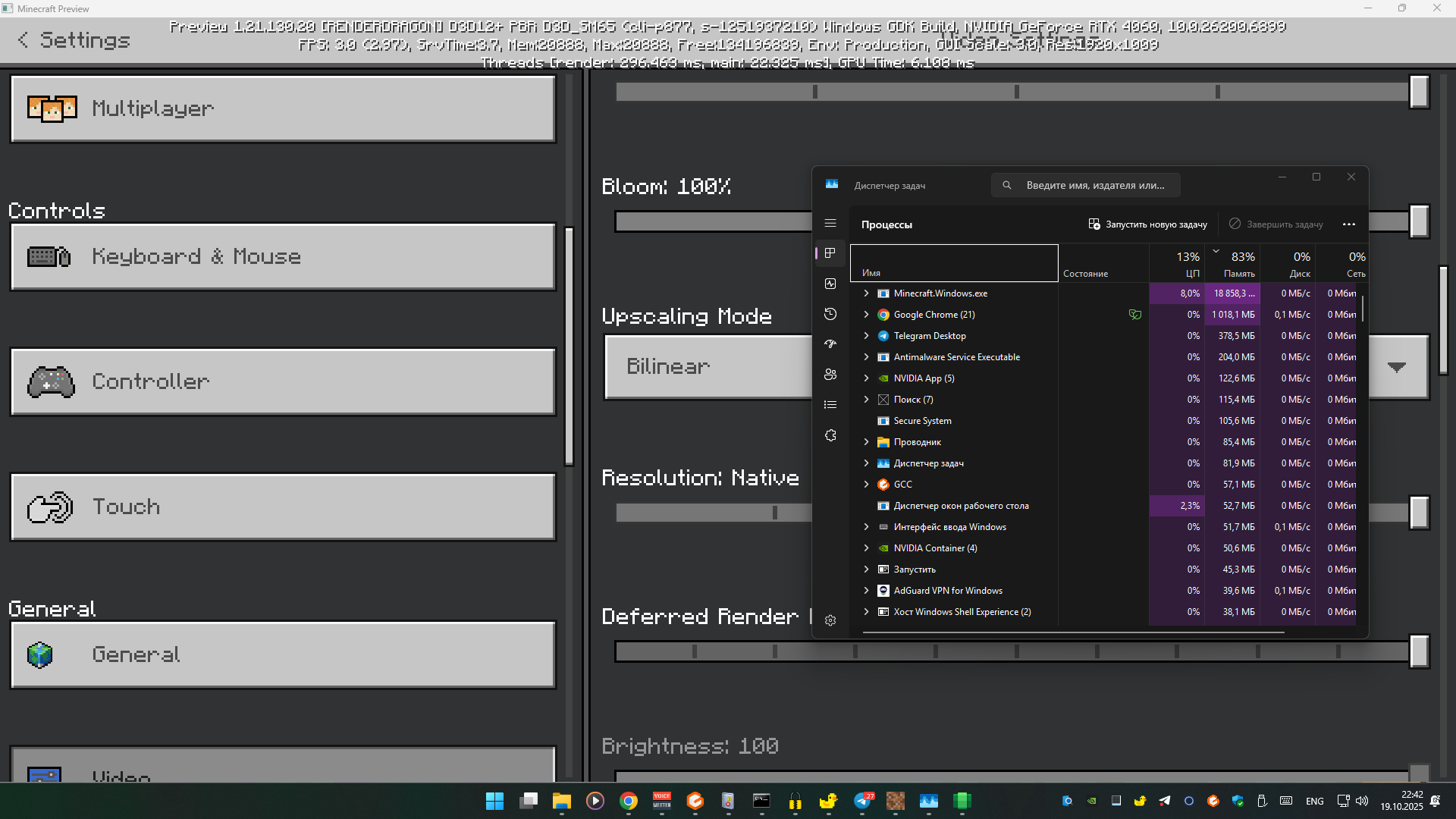Click Run new task button

click(1147, 224)
